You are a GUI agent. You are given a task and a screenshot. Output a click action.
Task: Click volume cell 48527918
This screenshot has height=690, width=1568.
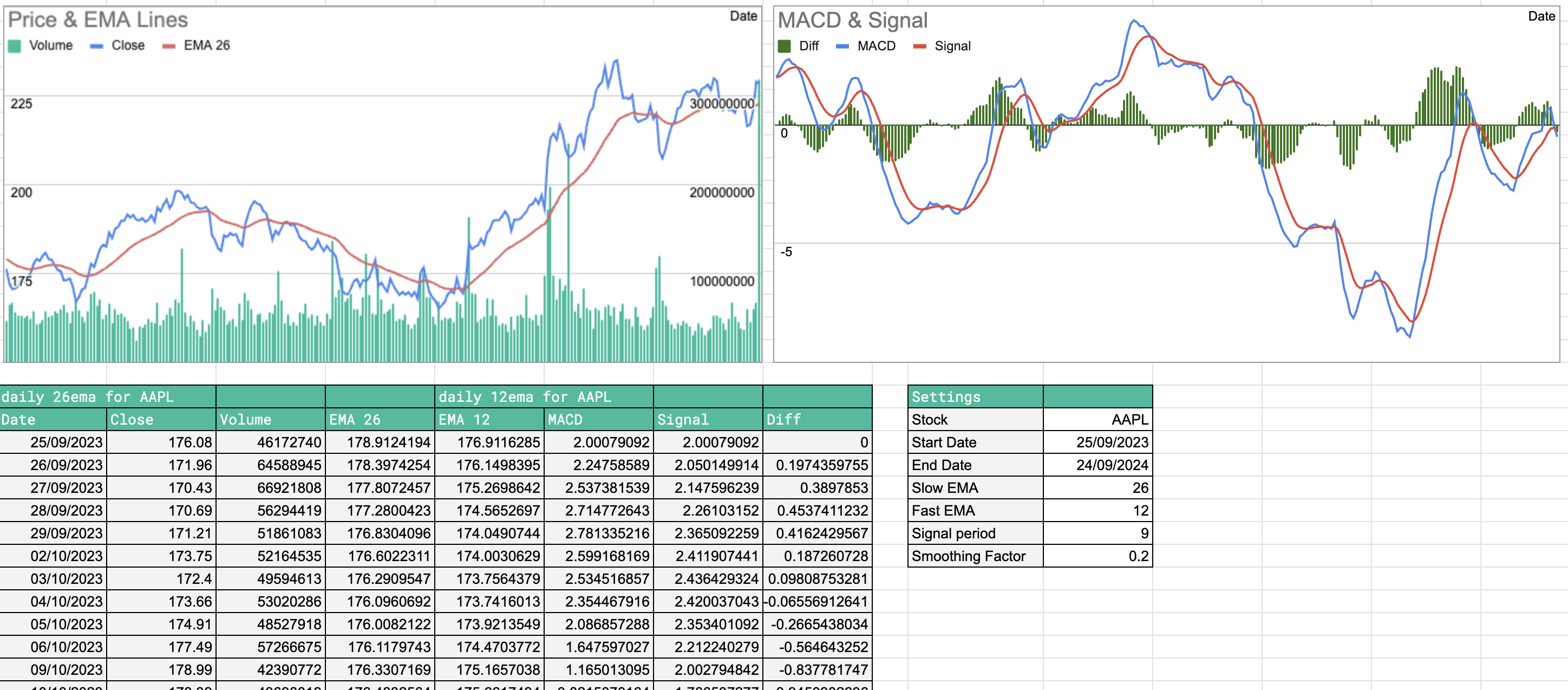[x=270, y=624]
